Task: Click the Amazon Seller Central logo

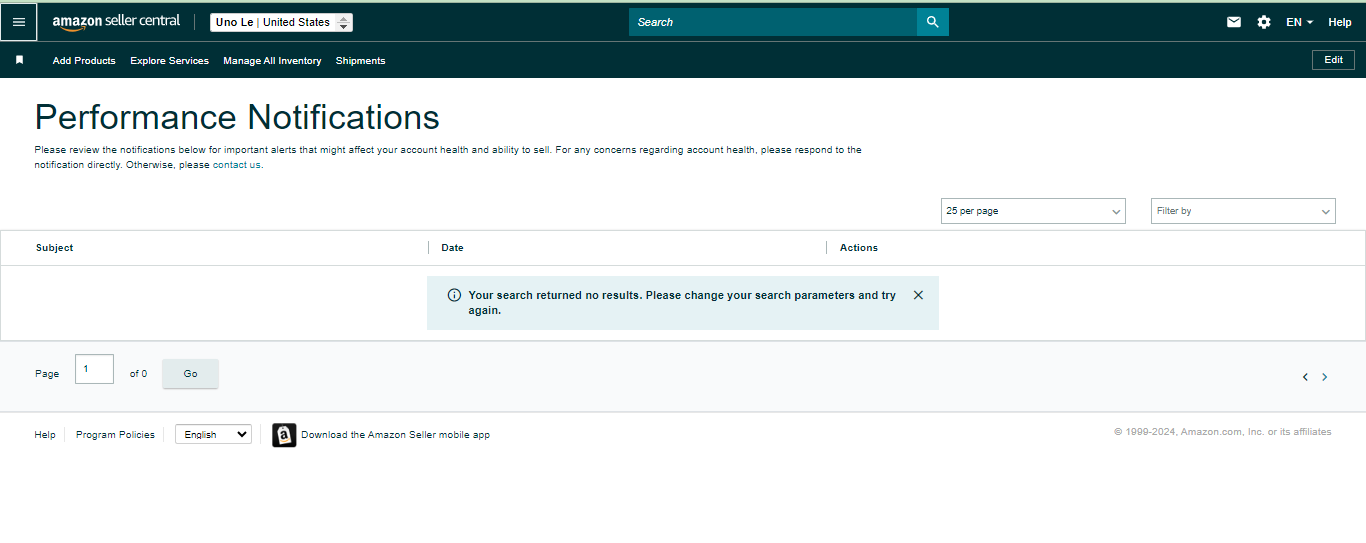Action: (116, 22)
